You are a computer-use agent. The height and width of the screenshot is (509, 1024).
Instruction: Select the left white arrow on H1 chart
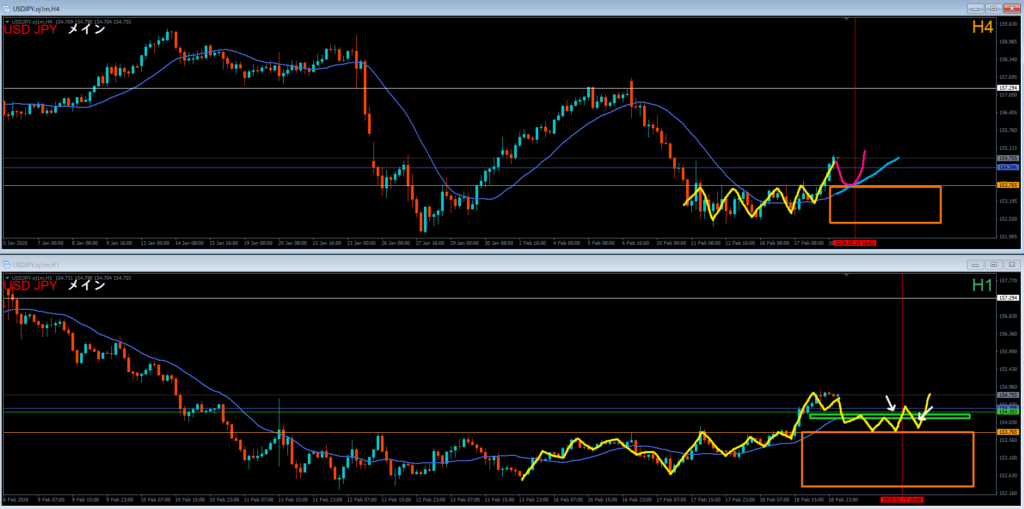(890, 402)
